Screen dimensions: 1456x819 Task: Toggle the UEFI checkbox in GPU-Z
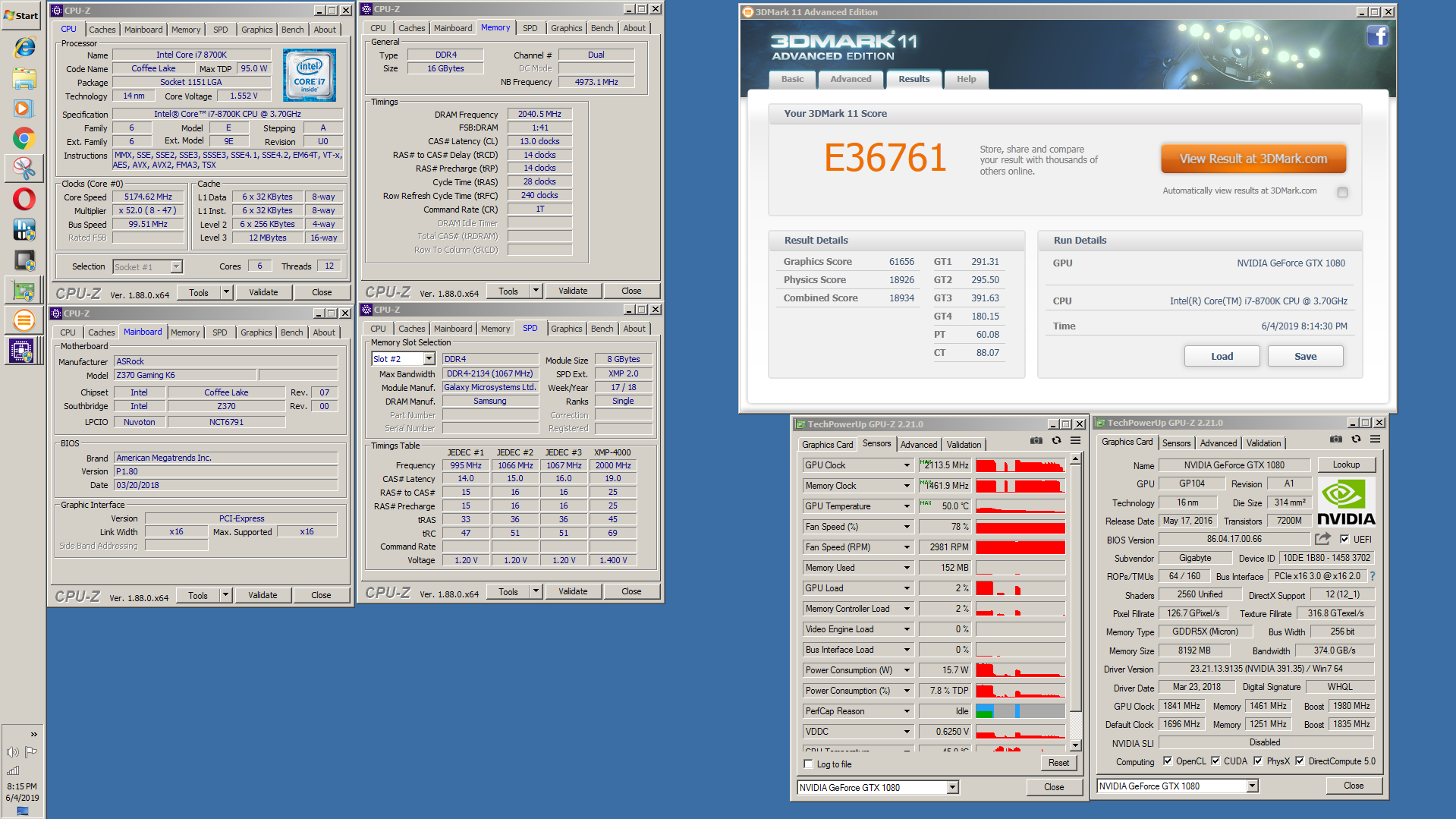coord(1344,540)
